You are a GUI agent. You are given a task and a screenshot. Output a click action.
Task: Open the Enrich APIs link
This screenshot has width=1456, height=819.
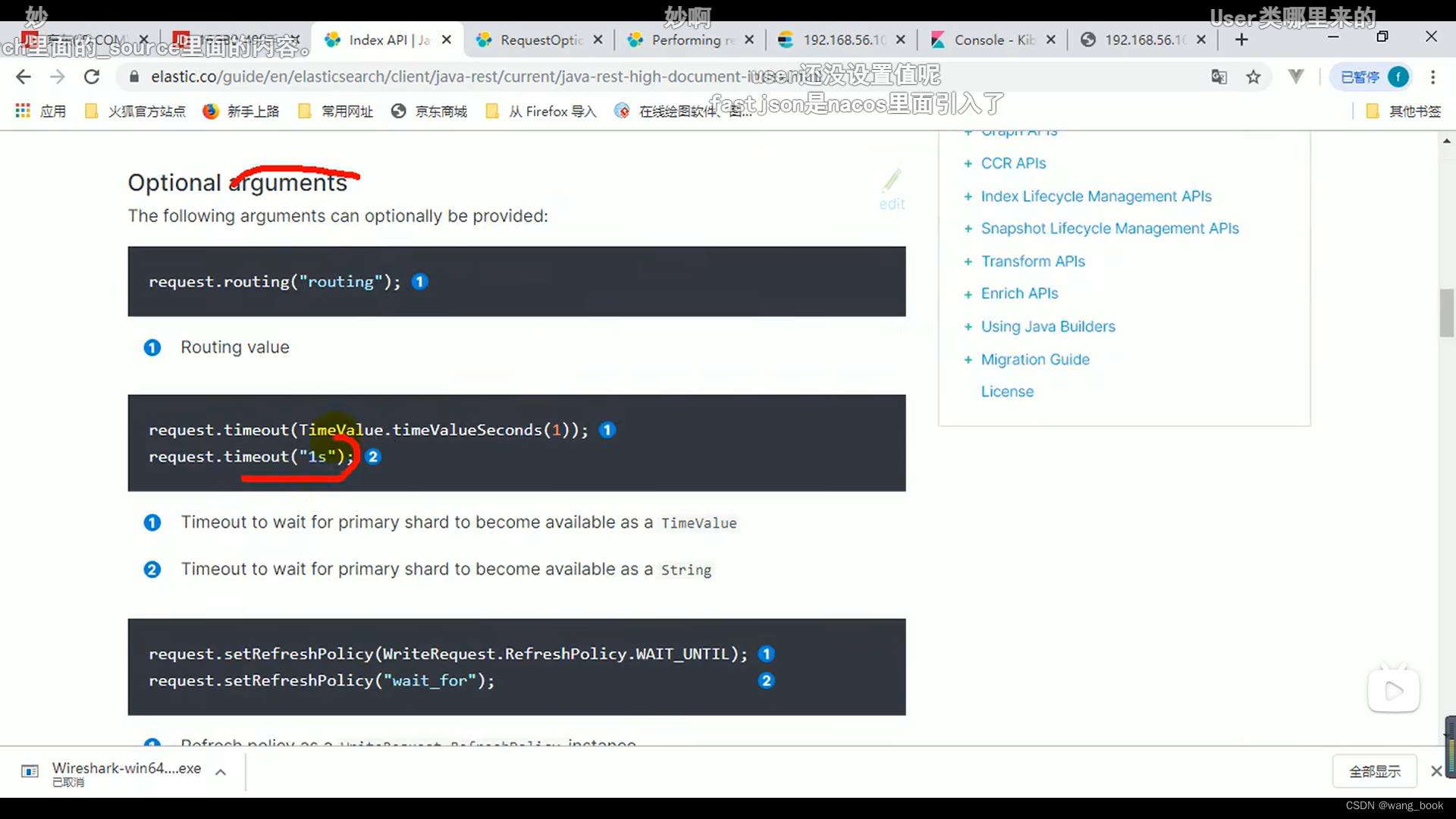1019,293
